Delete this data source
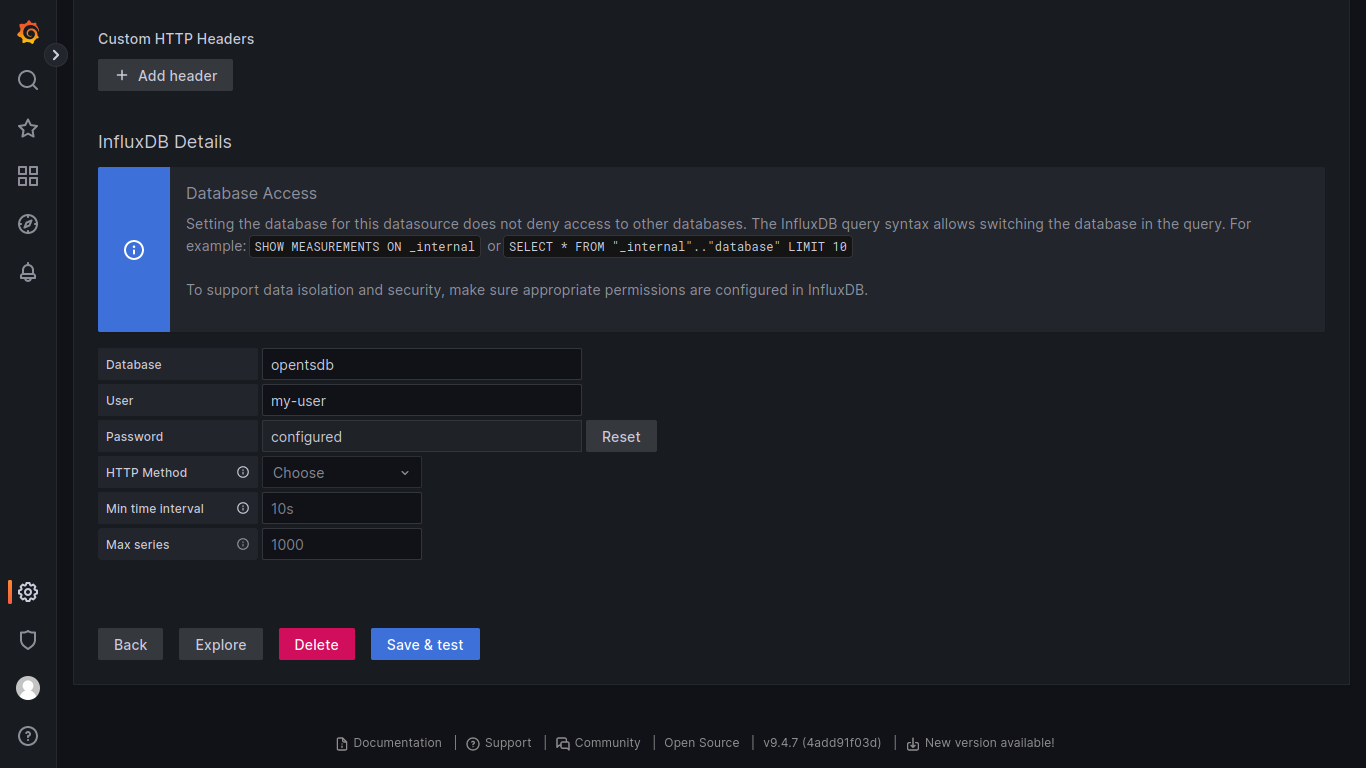 (x=316, y=645)
